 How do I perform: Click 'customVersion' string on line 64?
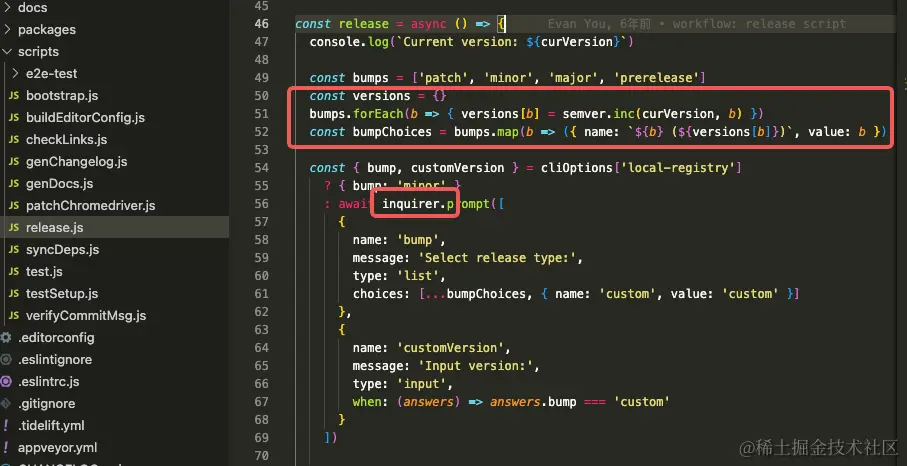(x=450, y=347)
